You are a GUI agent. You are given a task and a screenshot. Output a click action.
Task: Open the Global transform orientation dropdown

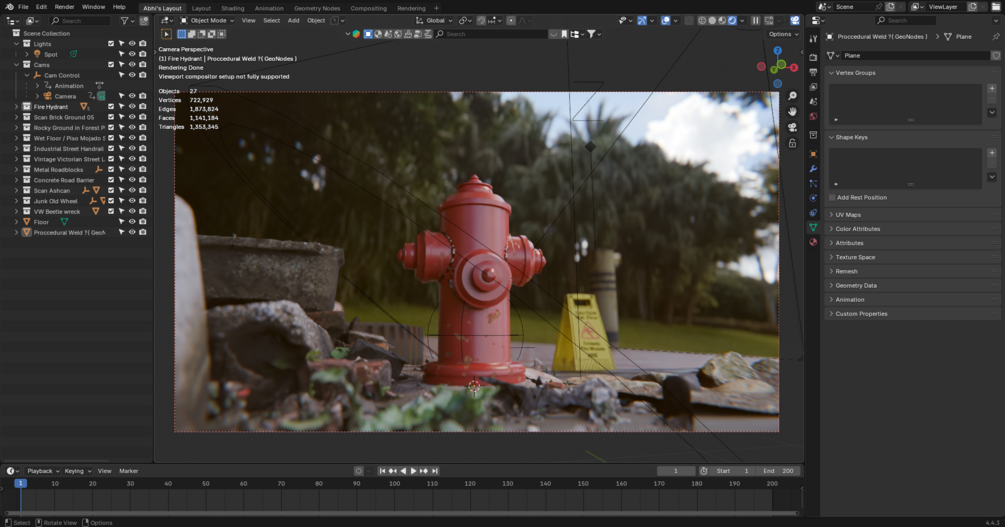434,21
